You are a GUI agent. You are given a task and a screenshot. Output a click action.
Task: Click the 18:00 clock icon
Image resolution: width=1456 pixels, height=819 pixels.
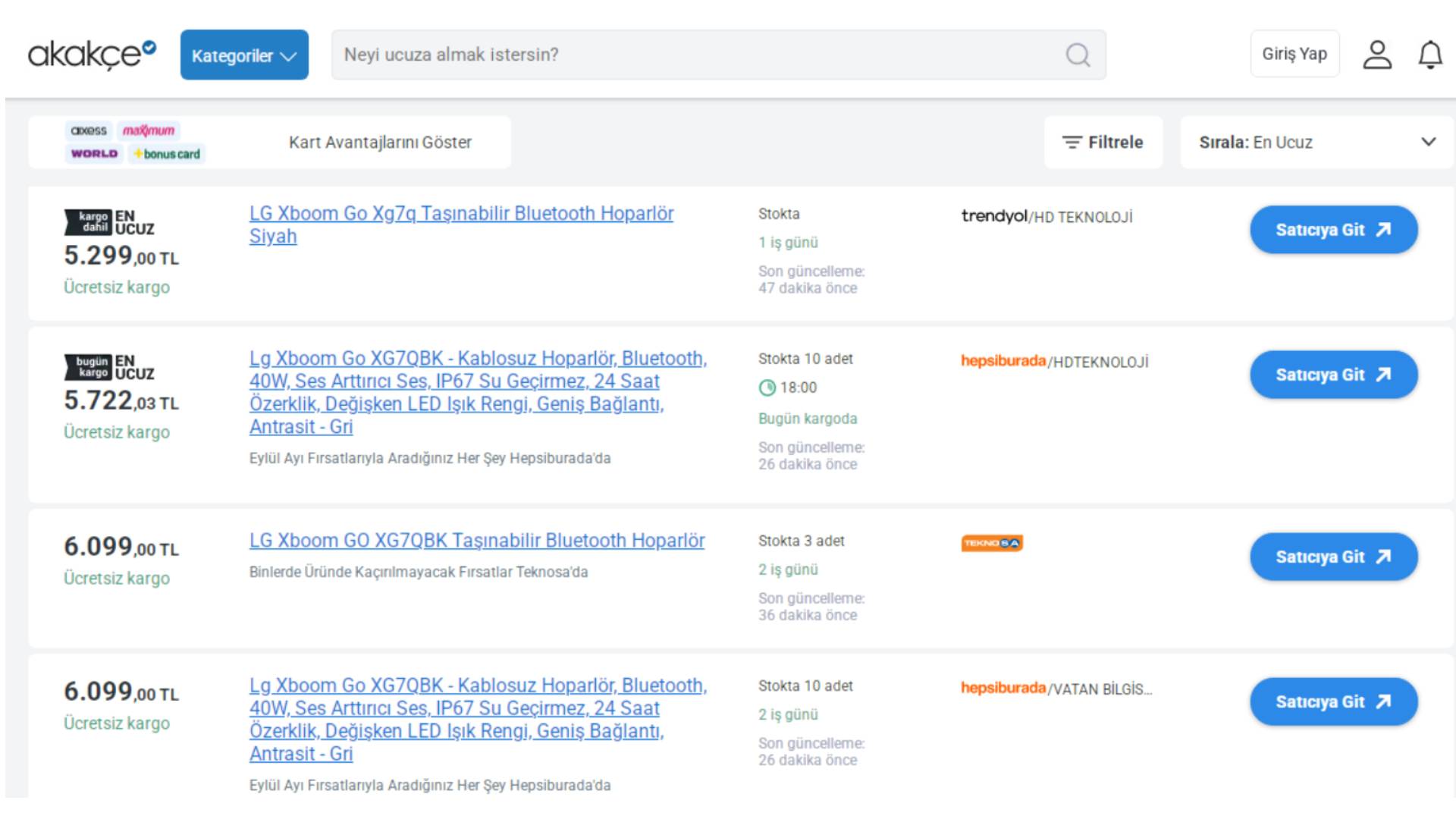[x=767, y=388]
